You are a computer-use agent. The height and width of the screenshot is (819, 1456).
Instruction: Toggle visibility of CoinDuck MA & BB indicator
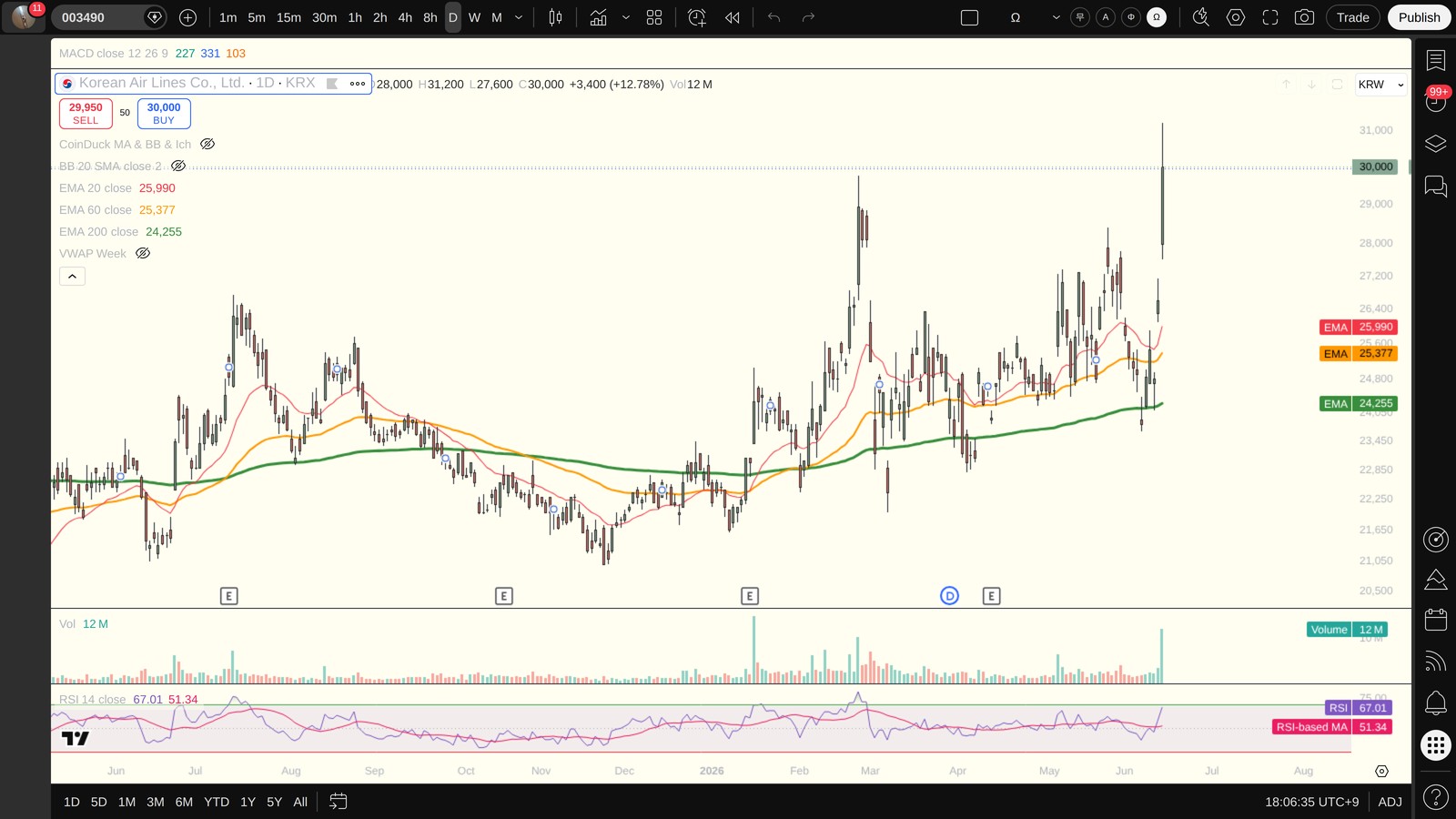207,144
